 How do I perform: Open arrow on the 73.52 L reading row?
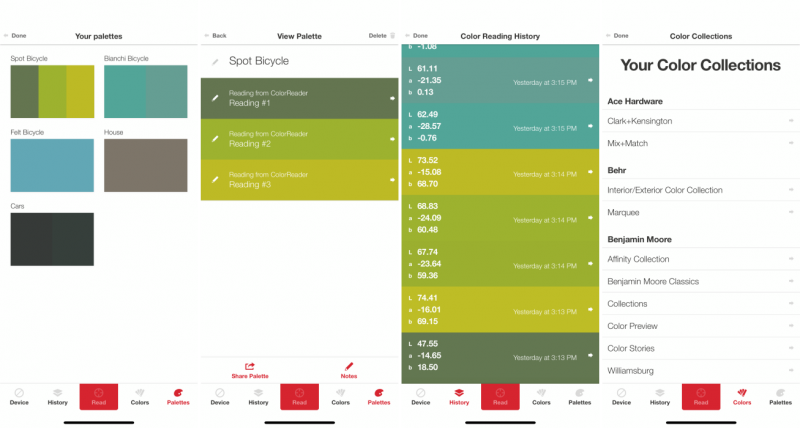[590, 172]
